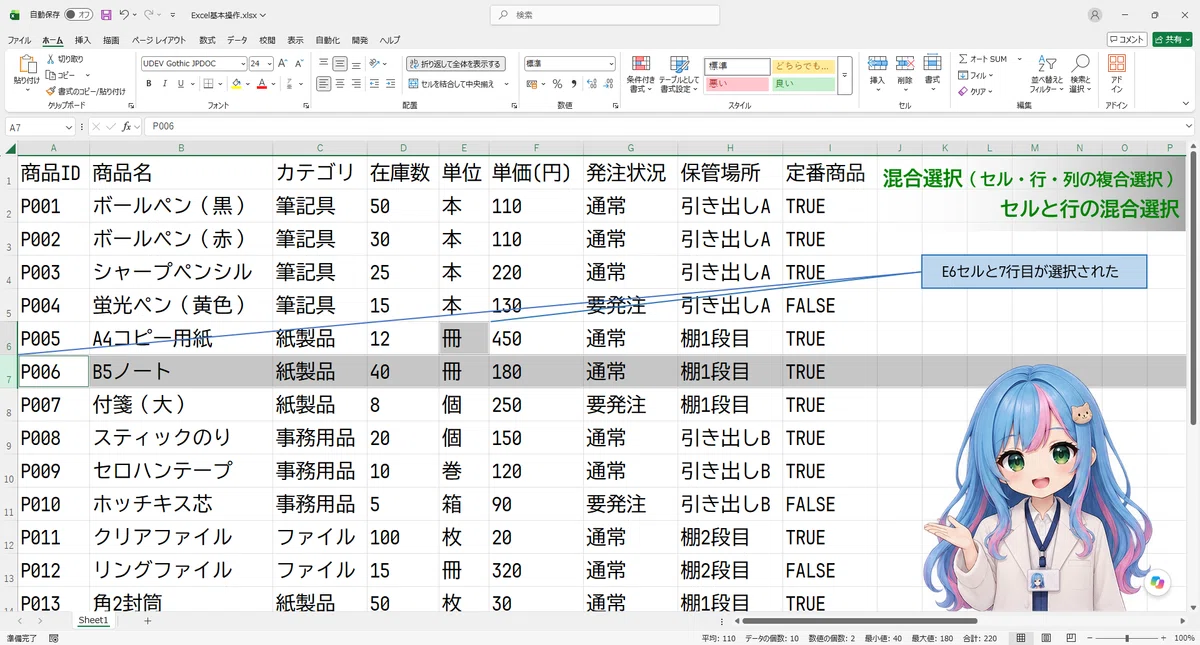The image size is (1200, 645).
Task: Click the Save icon in title bar
Action: (106, 15)
